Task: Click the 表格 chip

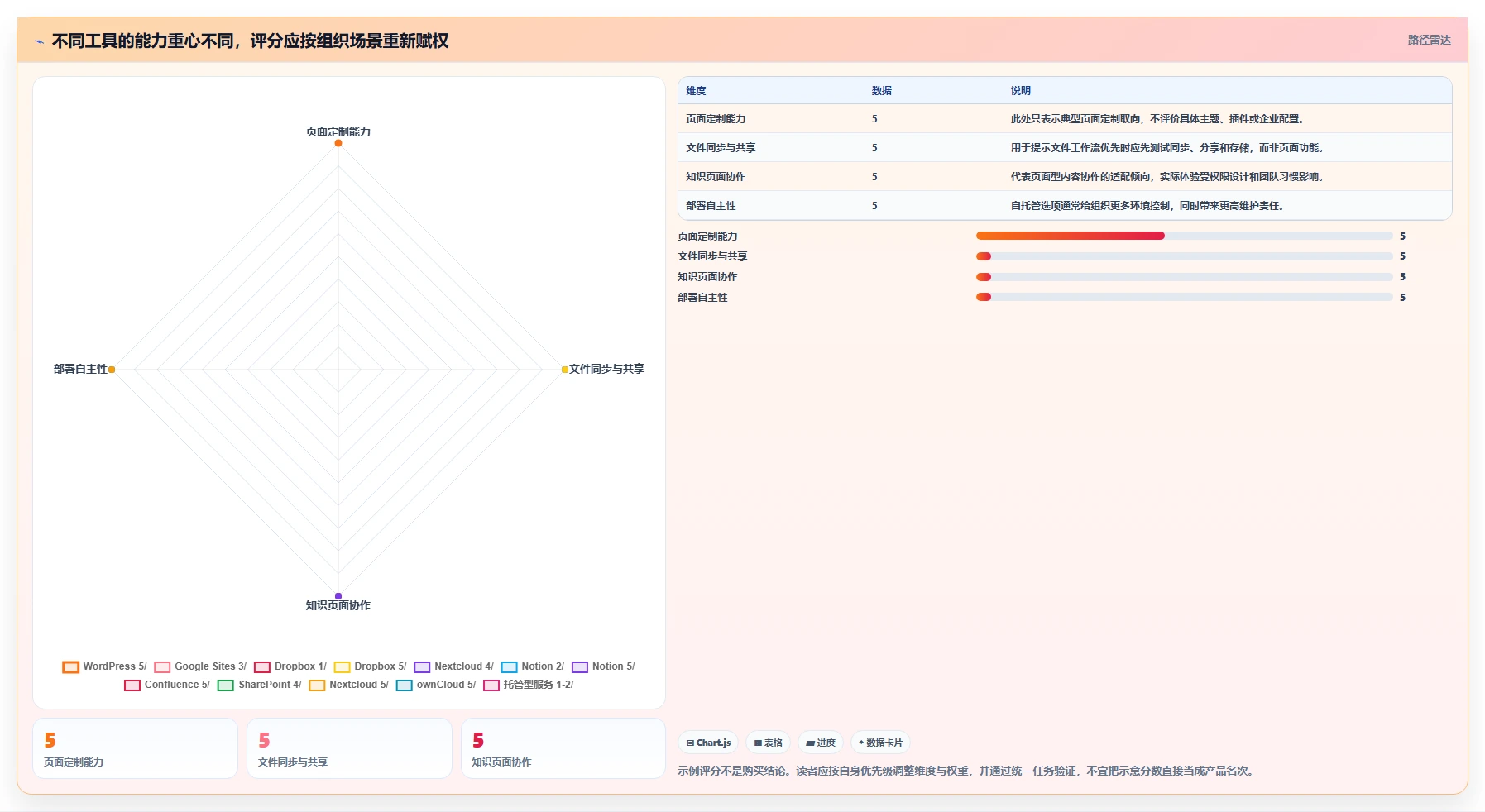Action: (x=768, y=743)
